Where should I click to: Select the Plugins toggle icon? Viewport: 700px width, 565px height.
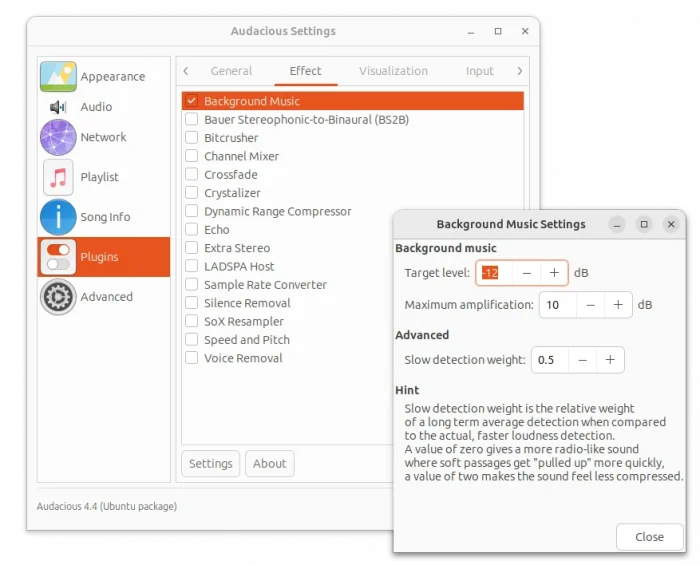coord(58,257)
